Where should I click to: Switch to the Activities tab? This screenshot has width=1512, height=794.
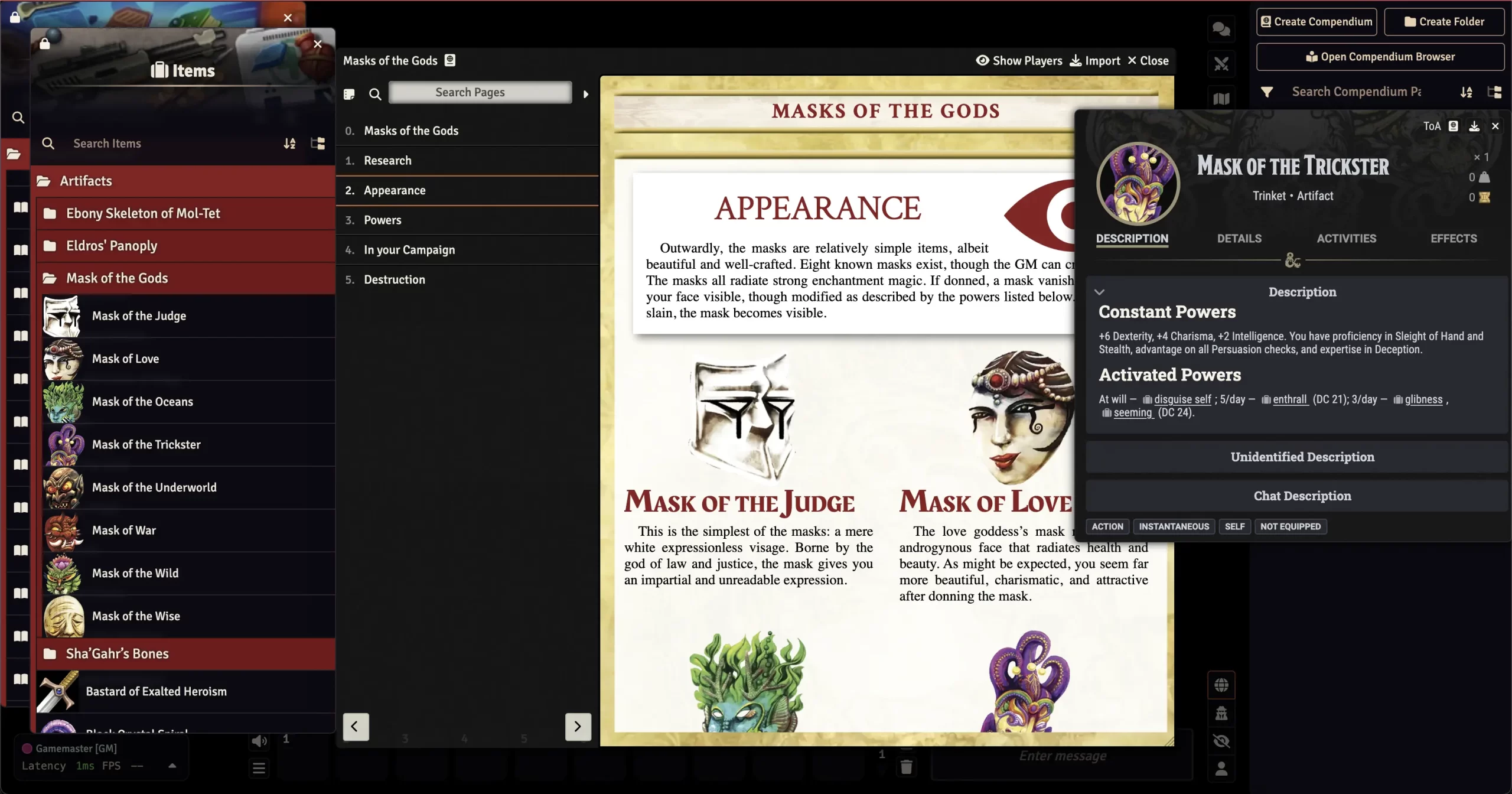tap(1346, 239)
